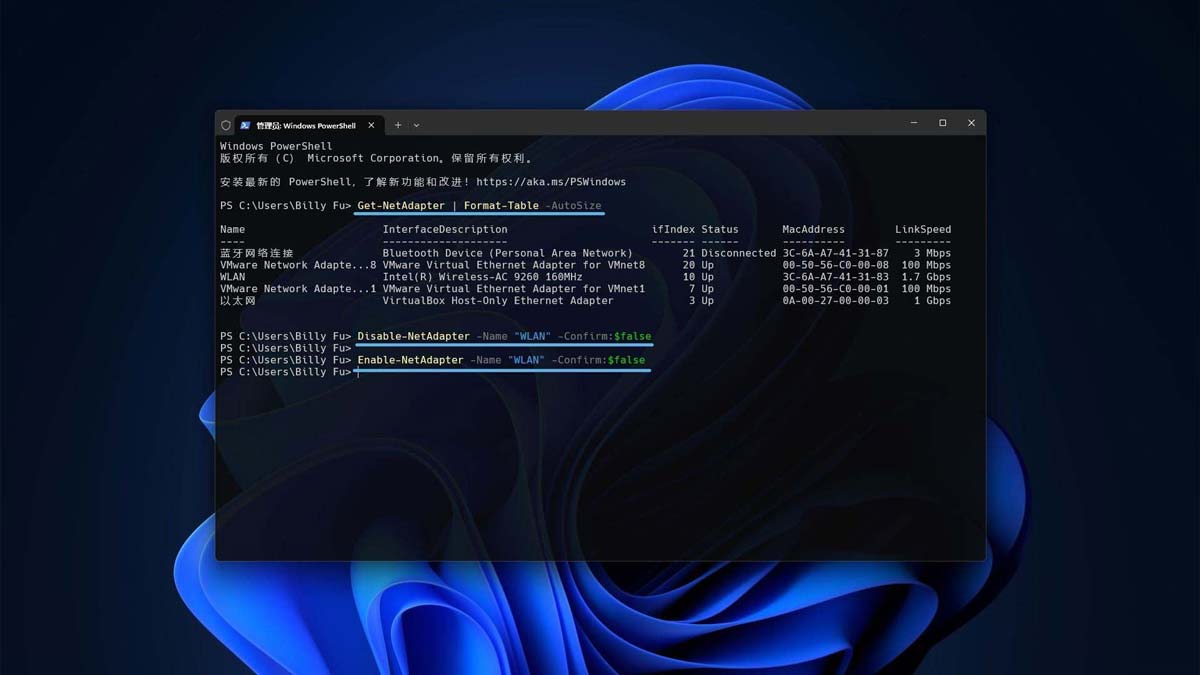Click the VMware Network Adapte...8 name
This screenshot has height=675, width=1200.
coord(298,265)
